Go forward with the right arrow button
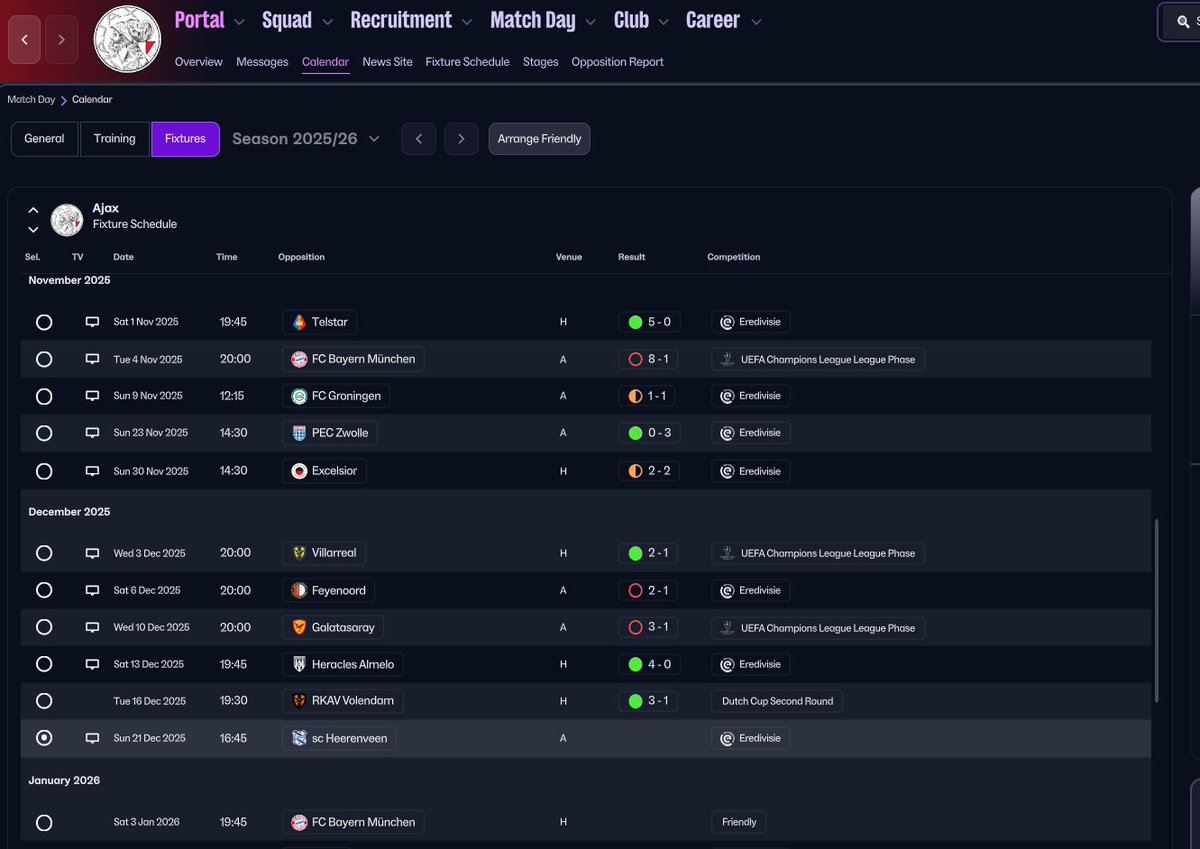 pos(61,40)
